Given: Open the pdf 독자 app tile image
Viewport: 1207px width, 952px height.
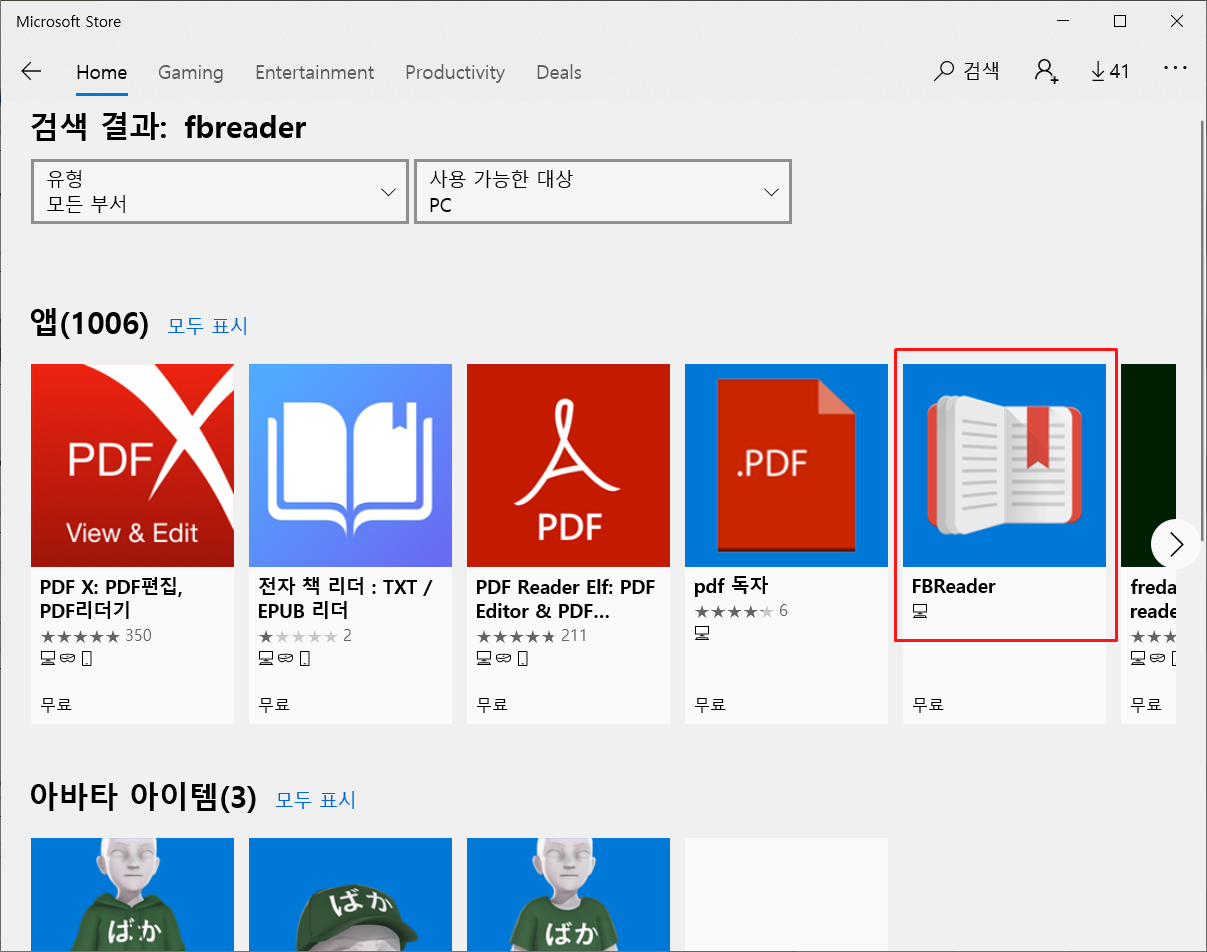Looking at the screenshot, I should pos(786,465).
